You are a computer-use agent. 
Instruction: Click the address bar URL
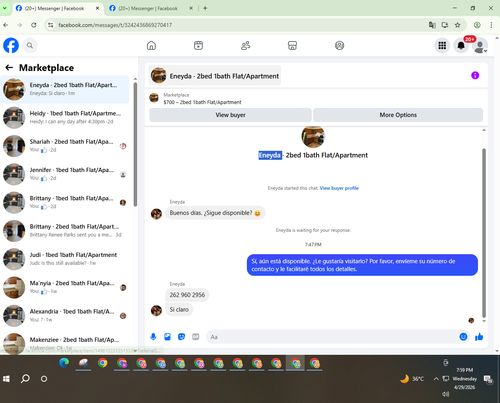click(x=115, y=25)
